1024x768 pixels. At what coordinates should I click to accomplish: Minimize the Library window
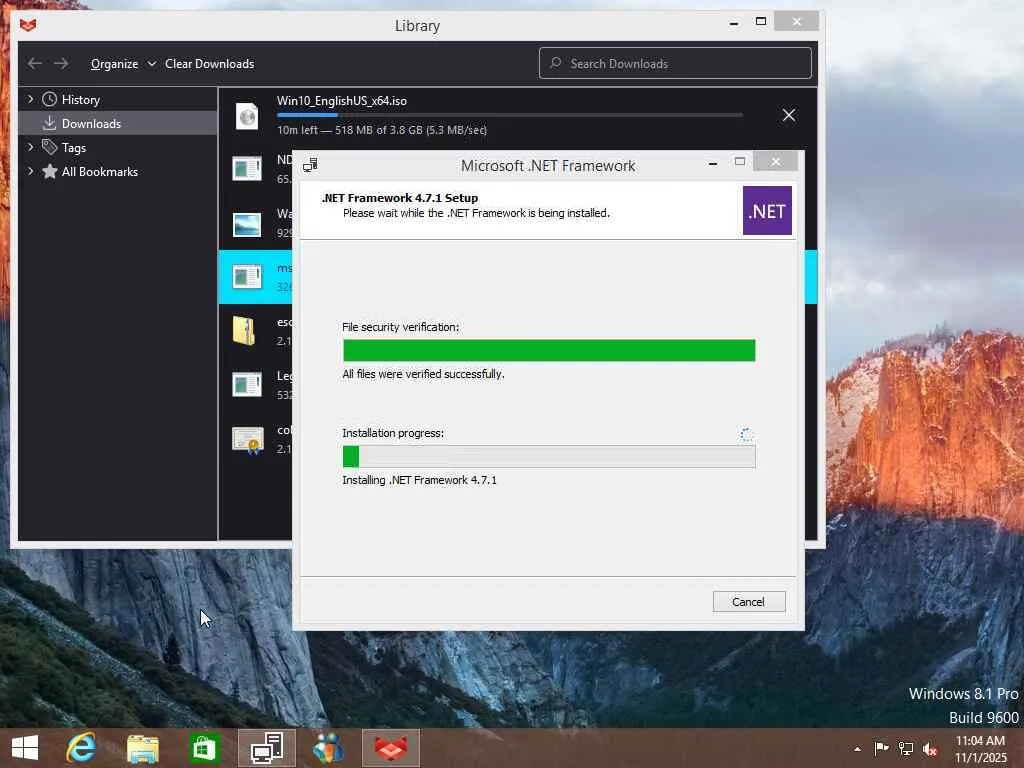tap(734, 22)
